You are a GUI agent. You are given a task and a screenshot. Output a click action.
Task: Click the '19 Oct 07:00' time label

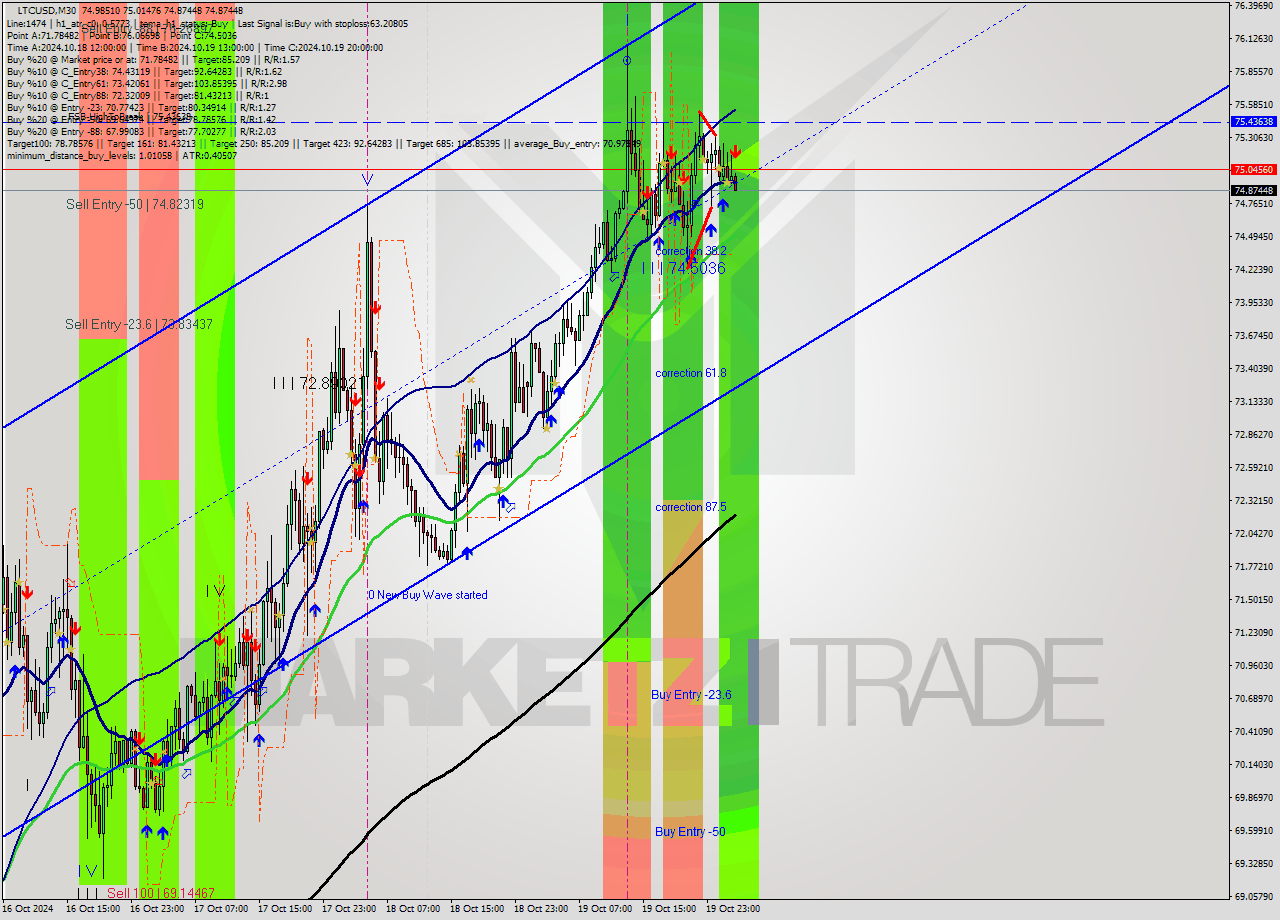coord(605,909)
